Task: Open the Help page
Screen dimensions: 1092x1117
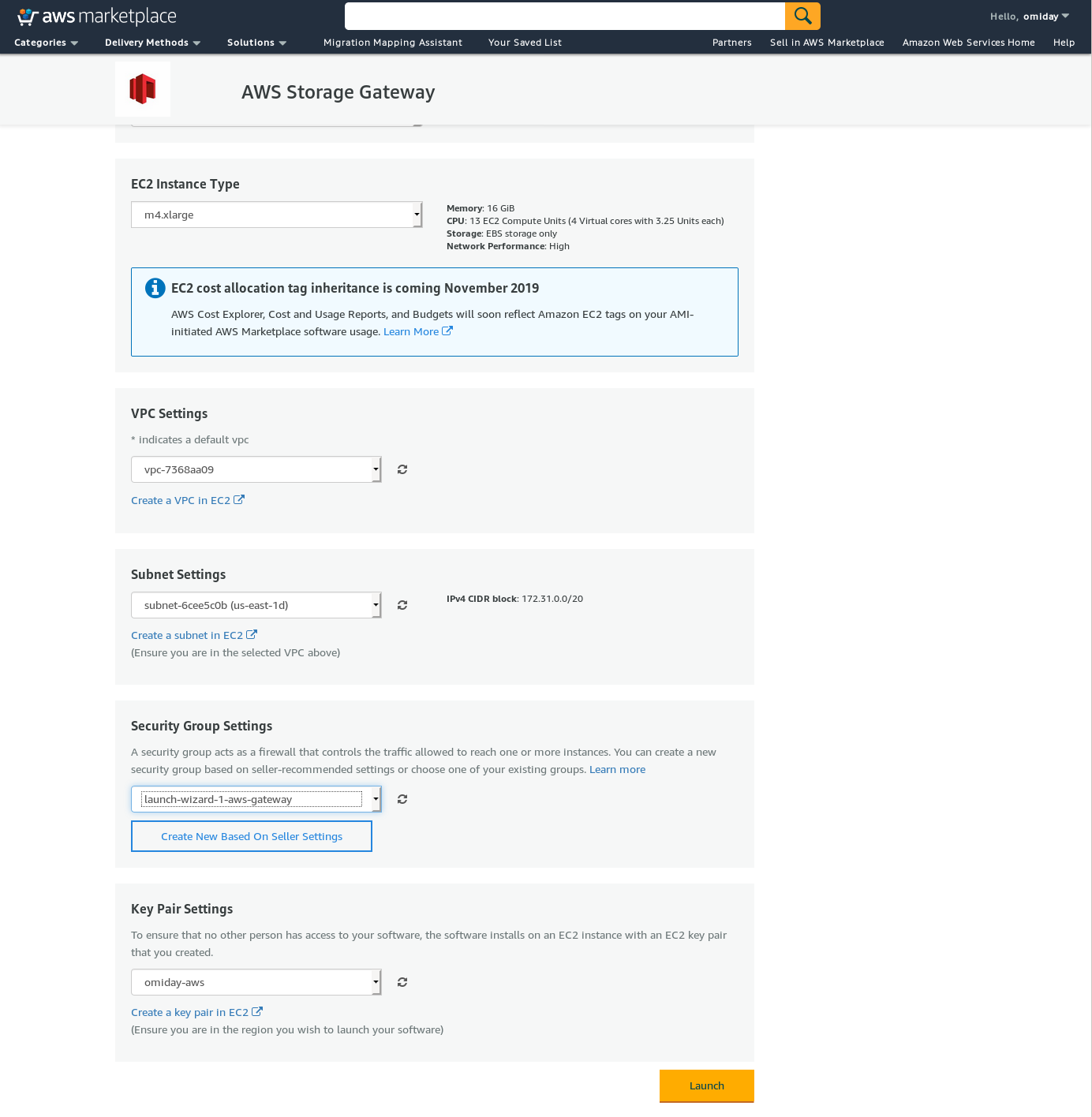Action: [x=1064, y=43]
